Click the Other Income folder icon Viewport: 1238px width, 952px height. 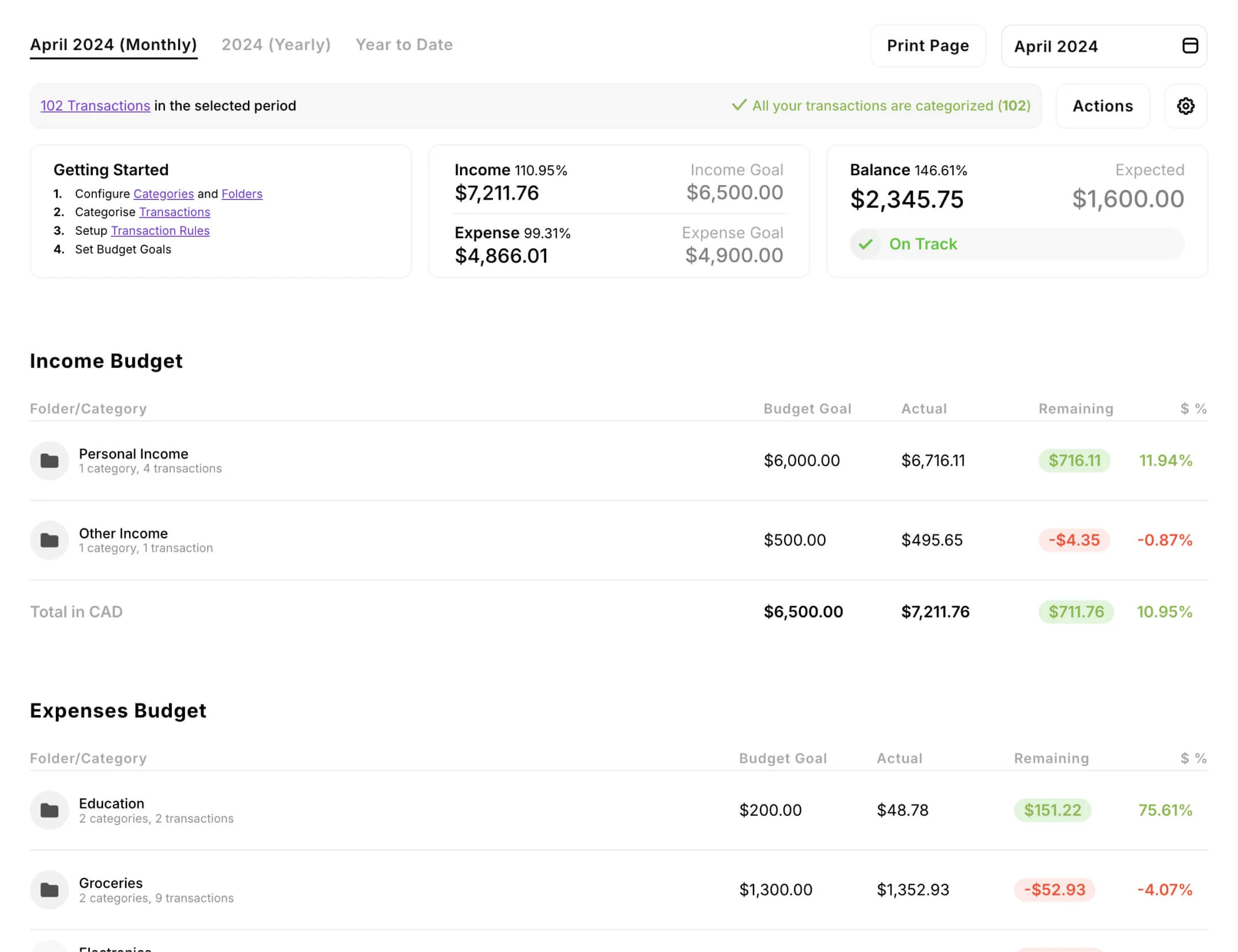pyautogui.click(x=50, y=540)
